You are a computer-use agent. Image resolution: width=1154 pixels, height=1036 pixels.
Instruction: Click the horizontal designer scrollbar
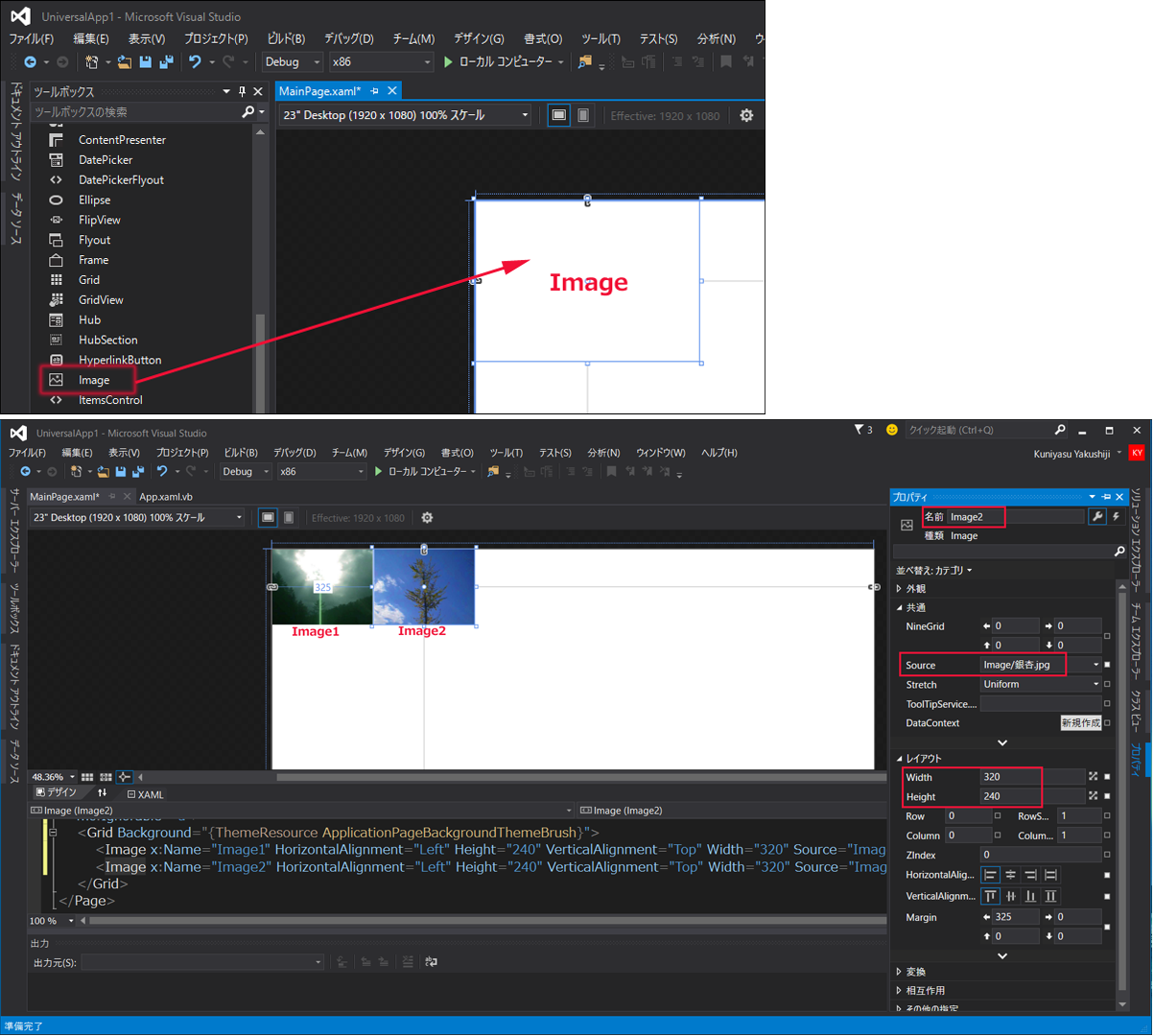point(513,777)
